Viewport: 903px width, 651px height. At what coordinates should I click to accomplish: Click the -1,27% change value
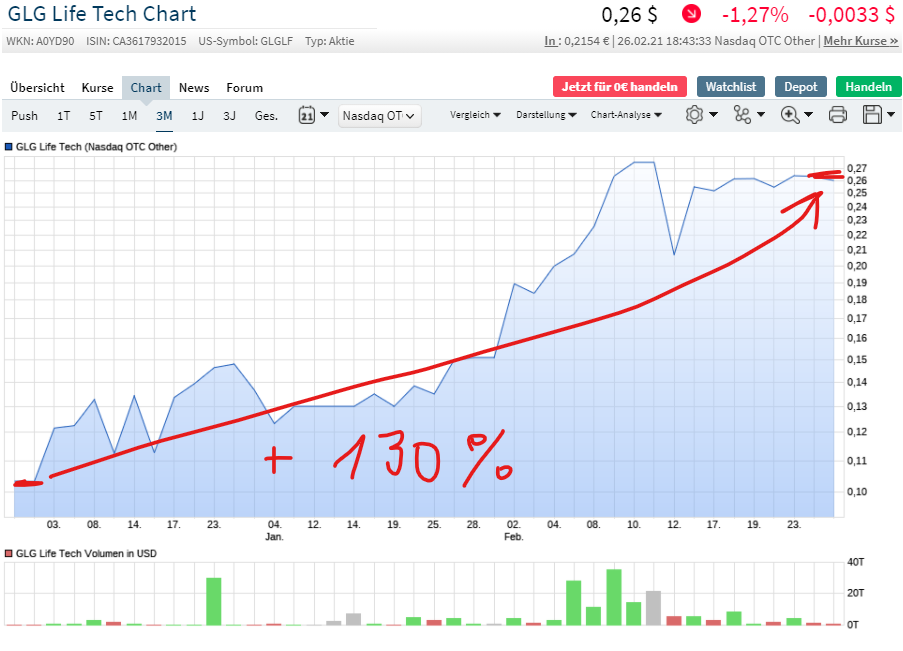click(755, 14)
